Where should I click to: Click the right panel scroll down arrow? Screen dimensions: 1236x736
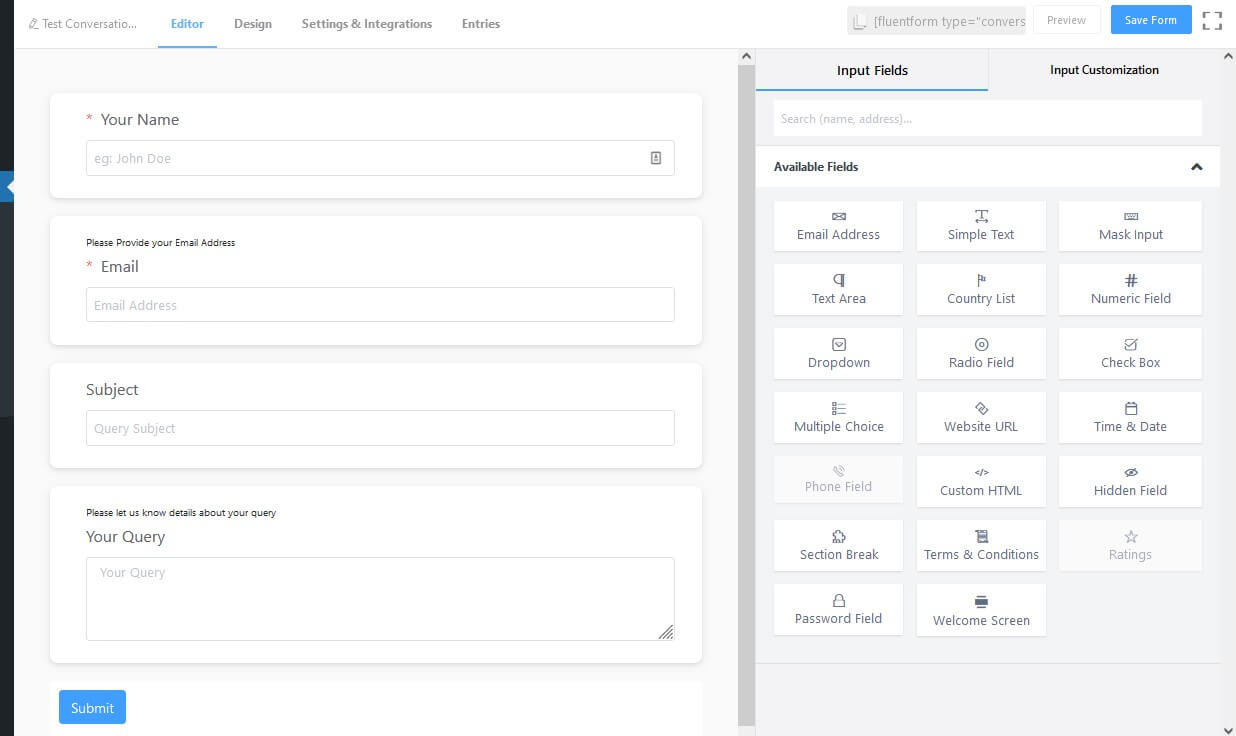pyautogui.click(x=1228, y=729)
